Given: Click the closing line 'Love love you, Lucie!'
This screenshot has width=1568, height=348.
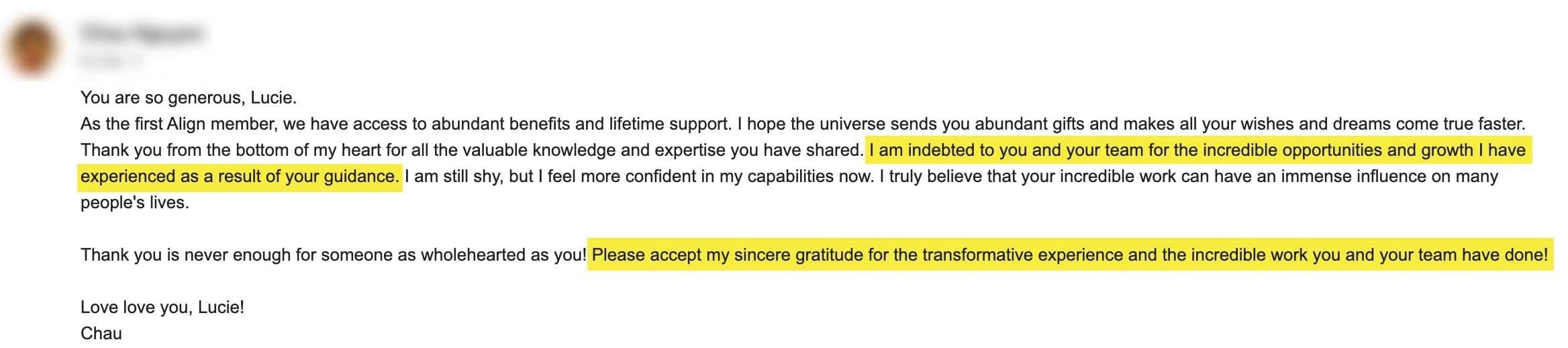Looking at the screenshot, I should click(162, 308).
